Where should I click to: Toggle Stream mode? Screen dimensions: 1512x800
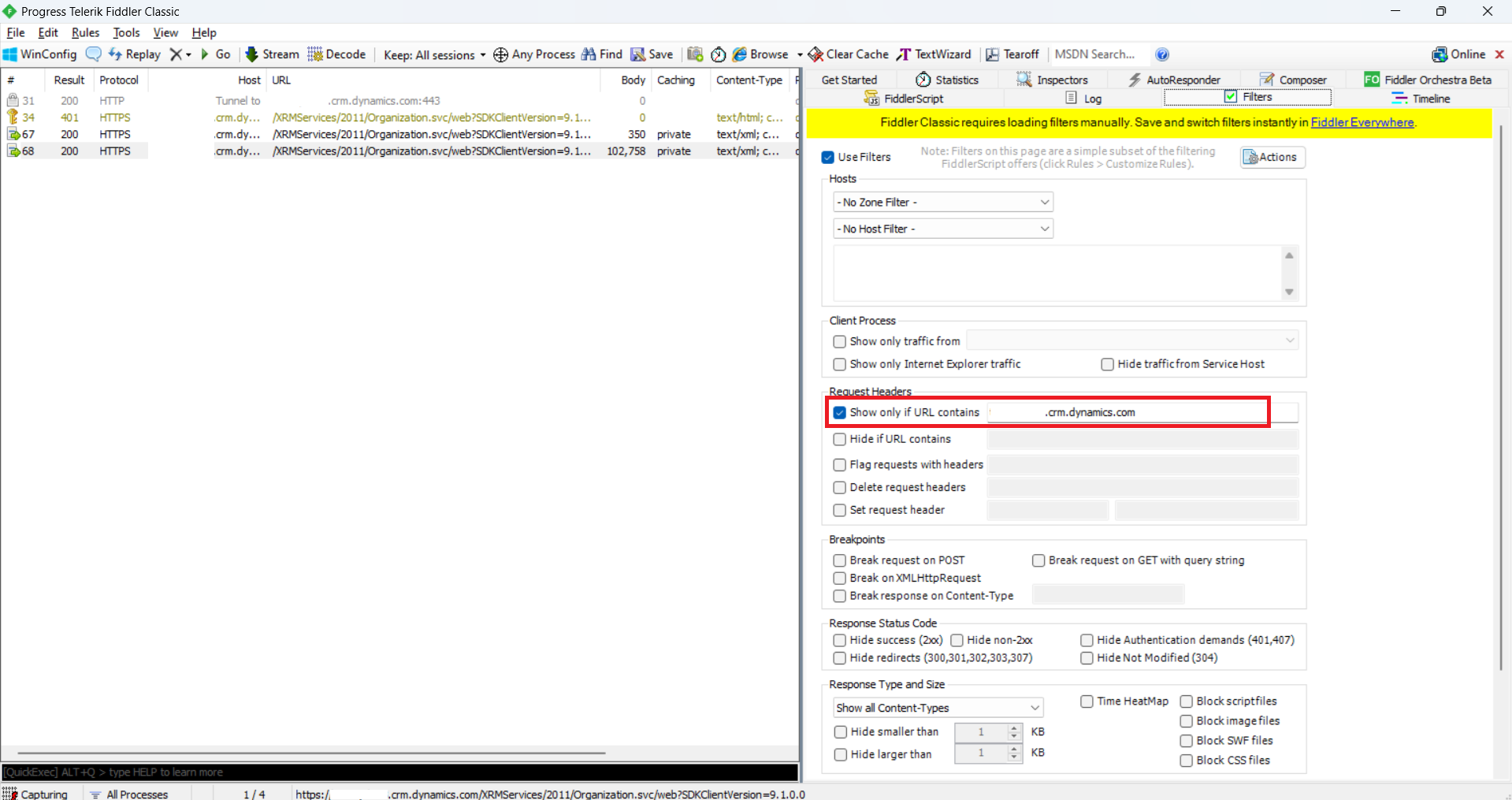(x=273, y=54)
